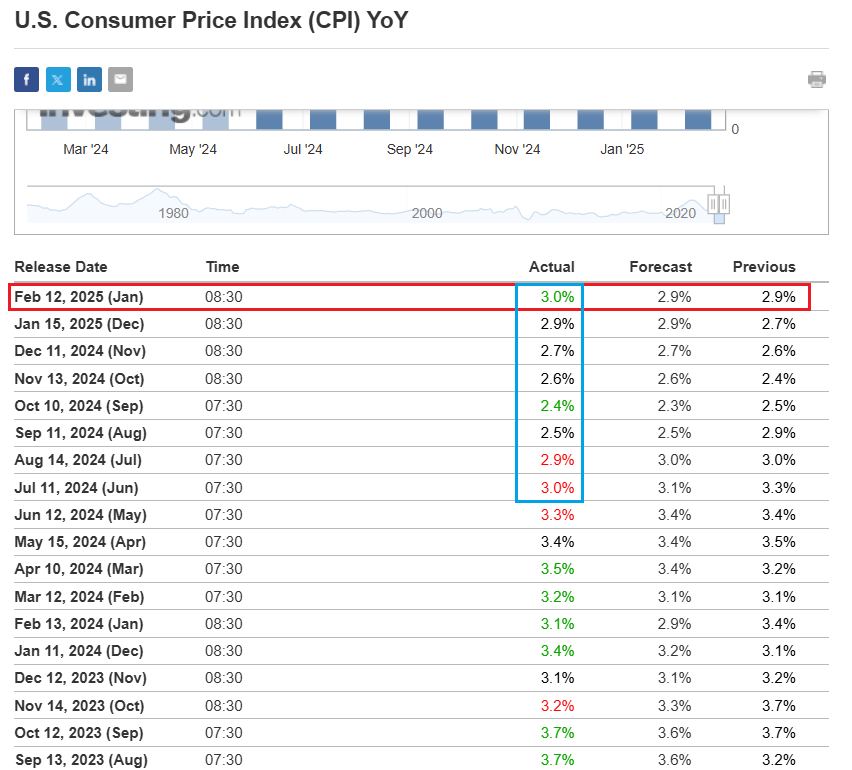Viewport: 852px width, 770px height.
Task: Print the page using printer icon
Action: 817,79
